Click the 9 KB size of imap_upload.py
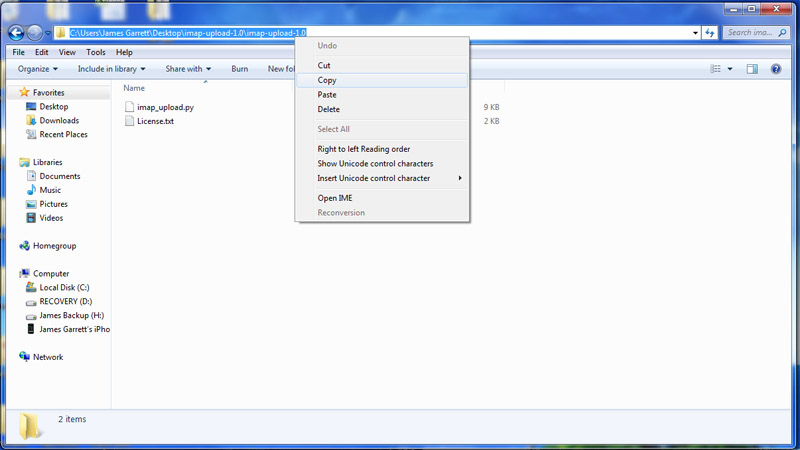Viewport: 800px width, 450px height. click(491, 107)
